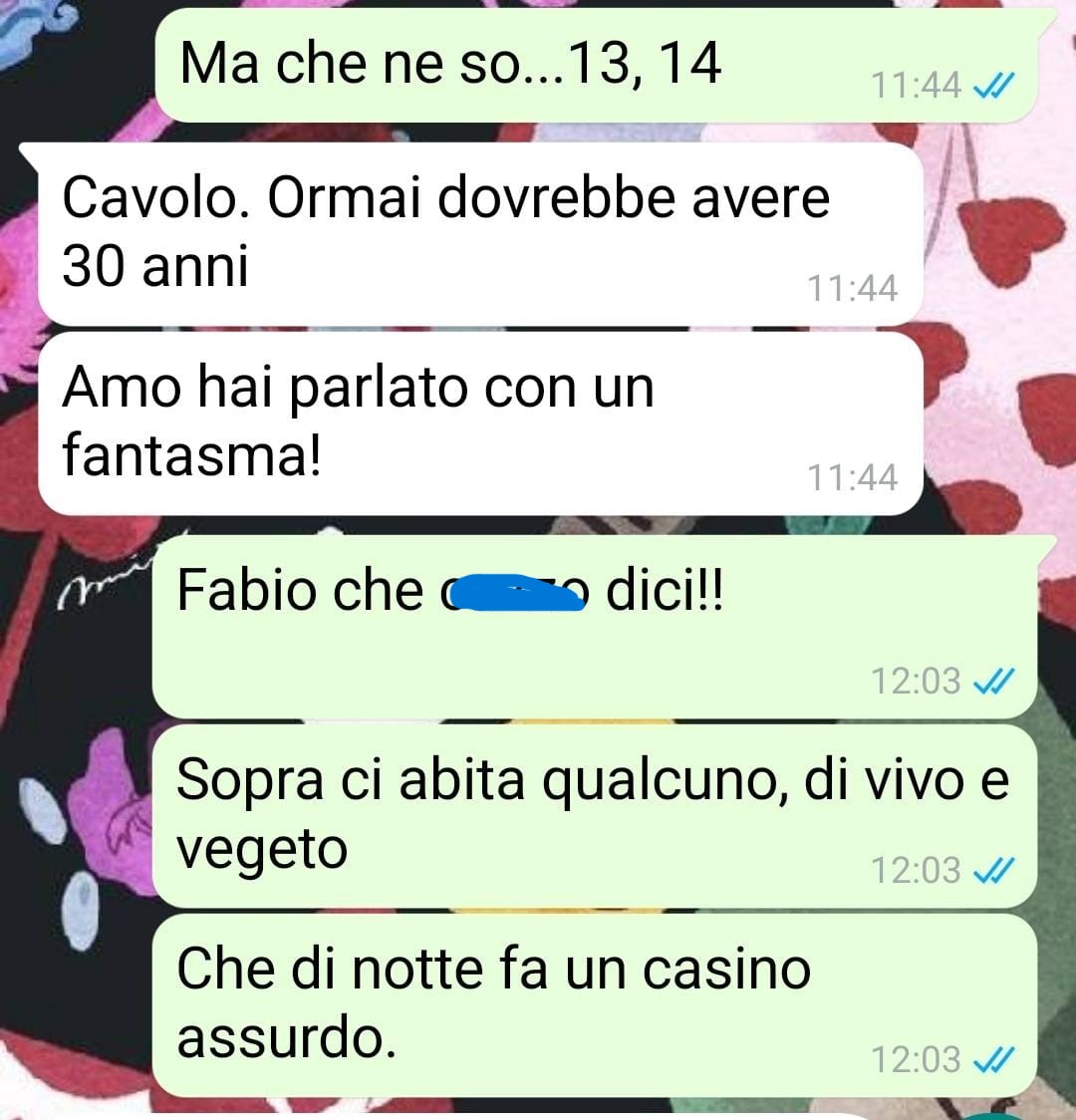Click double check on 'casino assurdo' message

click(x=994, y=1060)
